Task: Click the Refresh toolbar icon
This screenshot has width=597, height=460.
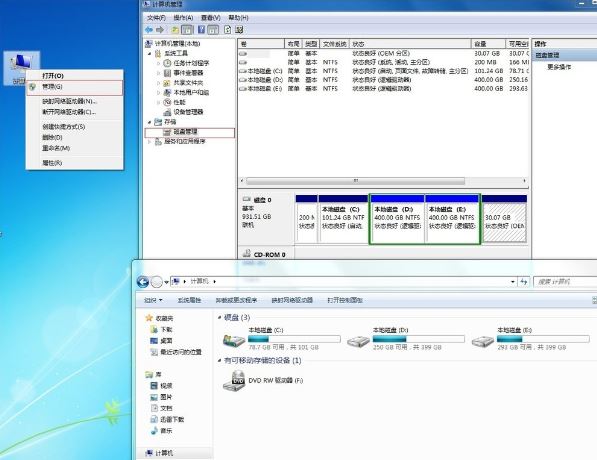Action: 228,30
